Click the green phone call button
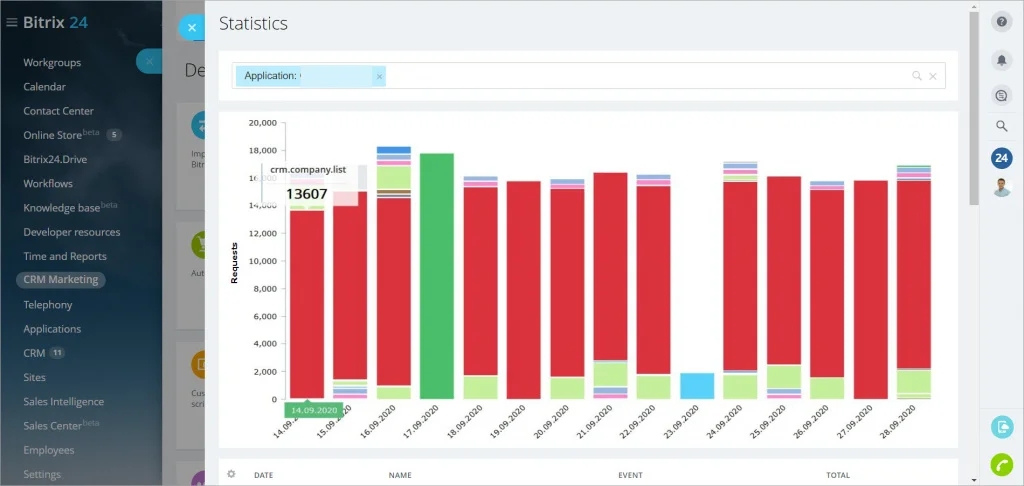 click(1001, 464)
